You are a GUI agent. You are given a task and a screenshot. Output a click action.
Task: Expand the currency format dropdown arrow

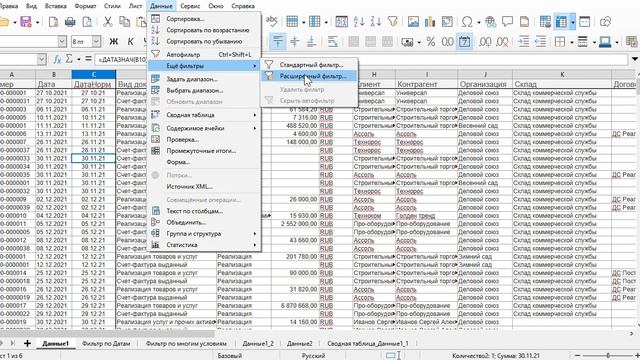tap(419, 42)
